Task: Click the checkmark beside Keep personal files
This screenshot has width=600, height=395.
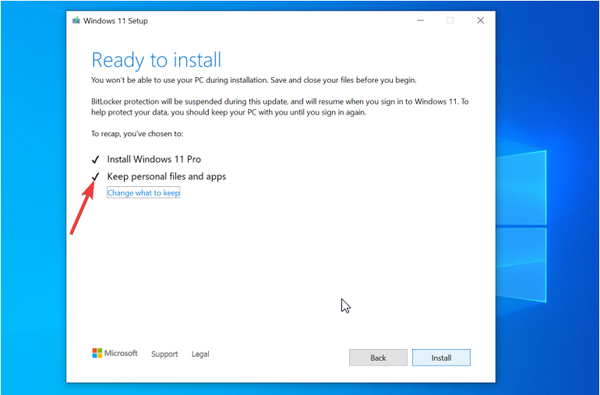Action: [95, 176]
